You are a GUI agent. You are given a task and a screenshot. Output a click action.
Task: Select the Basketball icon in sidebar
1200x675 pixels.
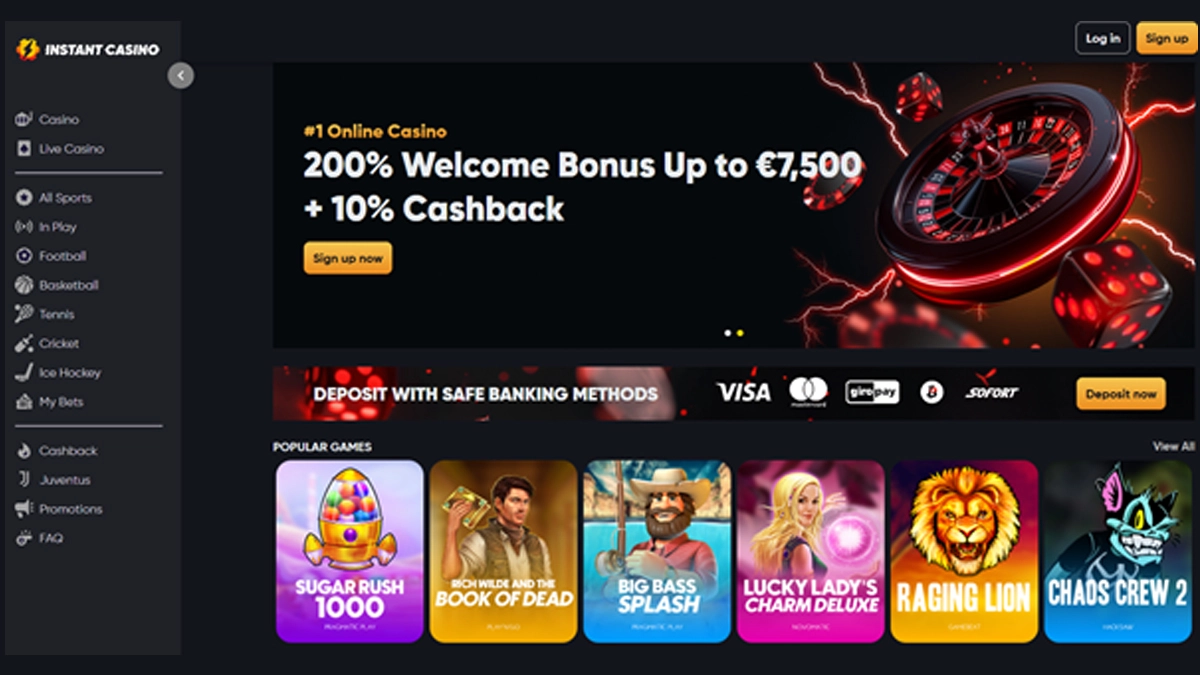click(24, 285)
